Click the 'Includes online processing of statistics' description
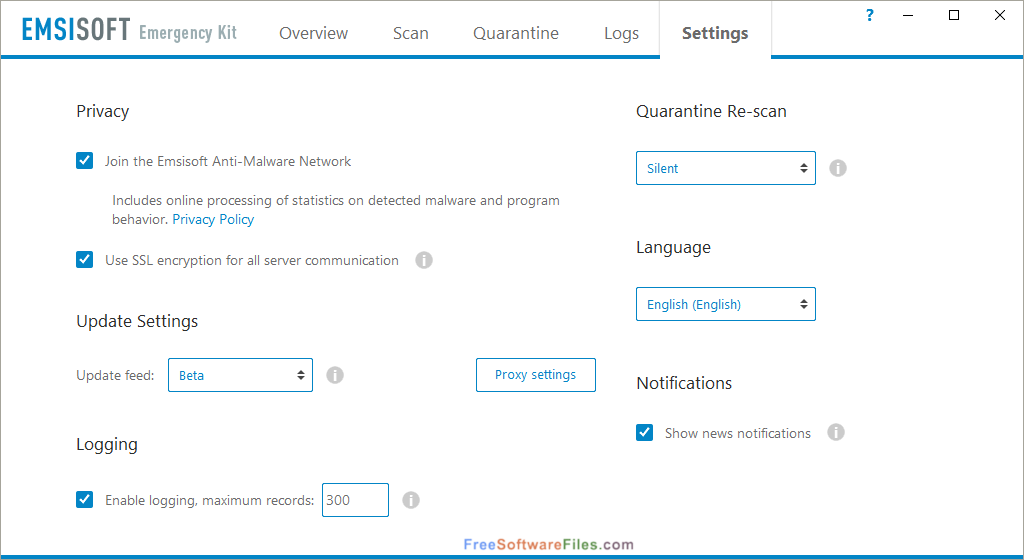 pyautogui.click(x=336, y=210)
